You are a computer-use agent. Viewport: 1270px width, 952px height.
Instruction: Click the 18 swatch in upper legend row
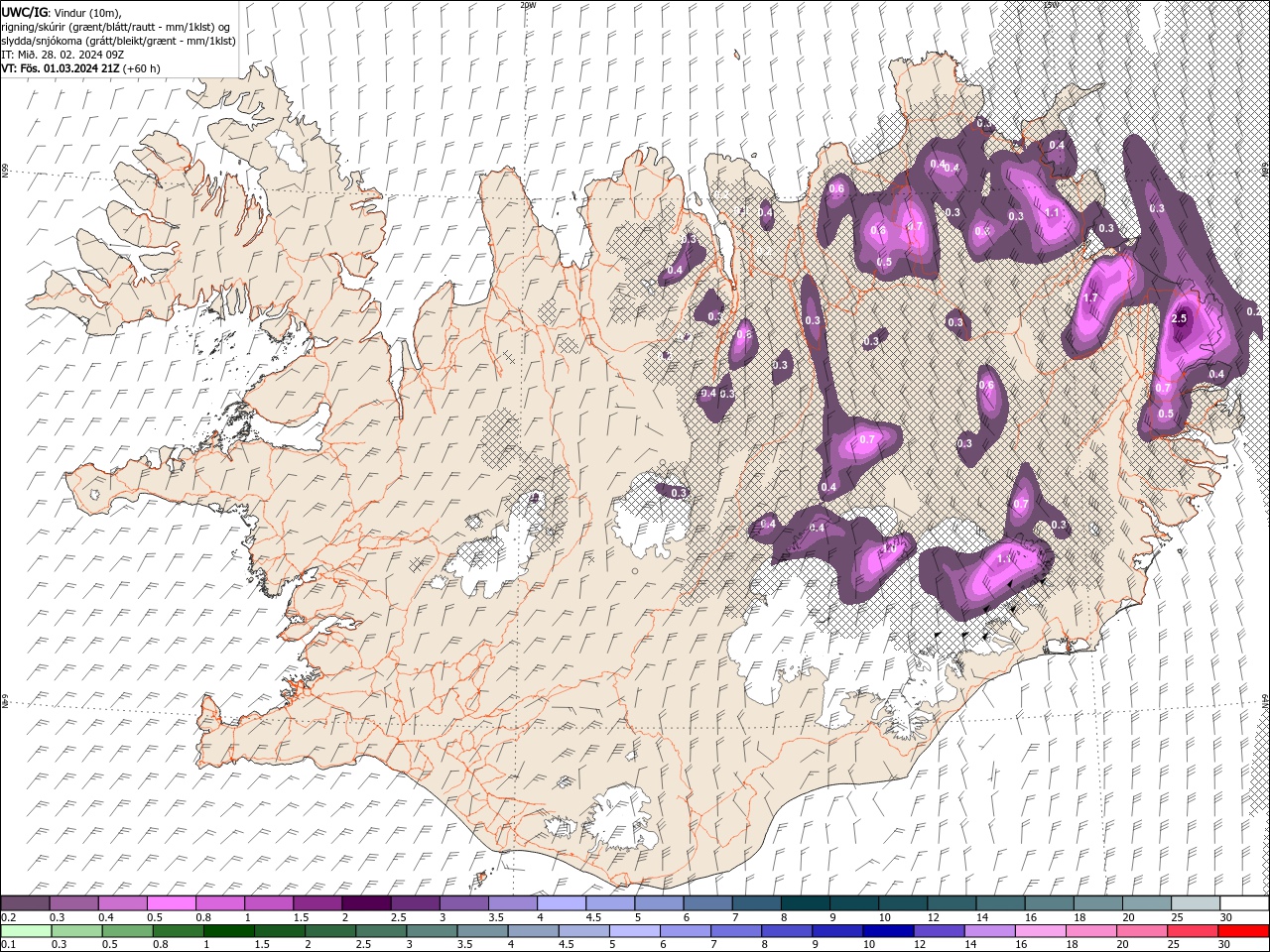click(x=1099, y=903)
